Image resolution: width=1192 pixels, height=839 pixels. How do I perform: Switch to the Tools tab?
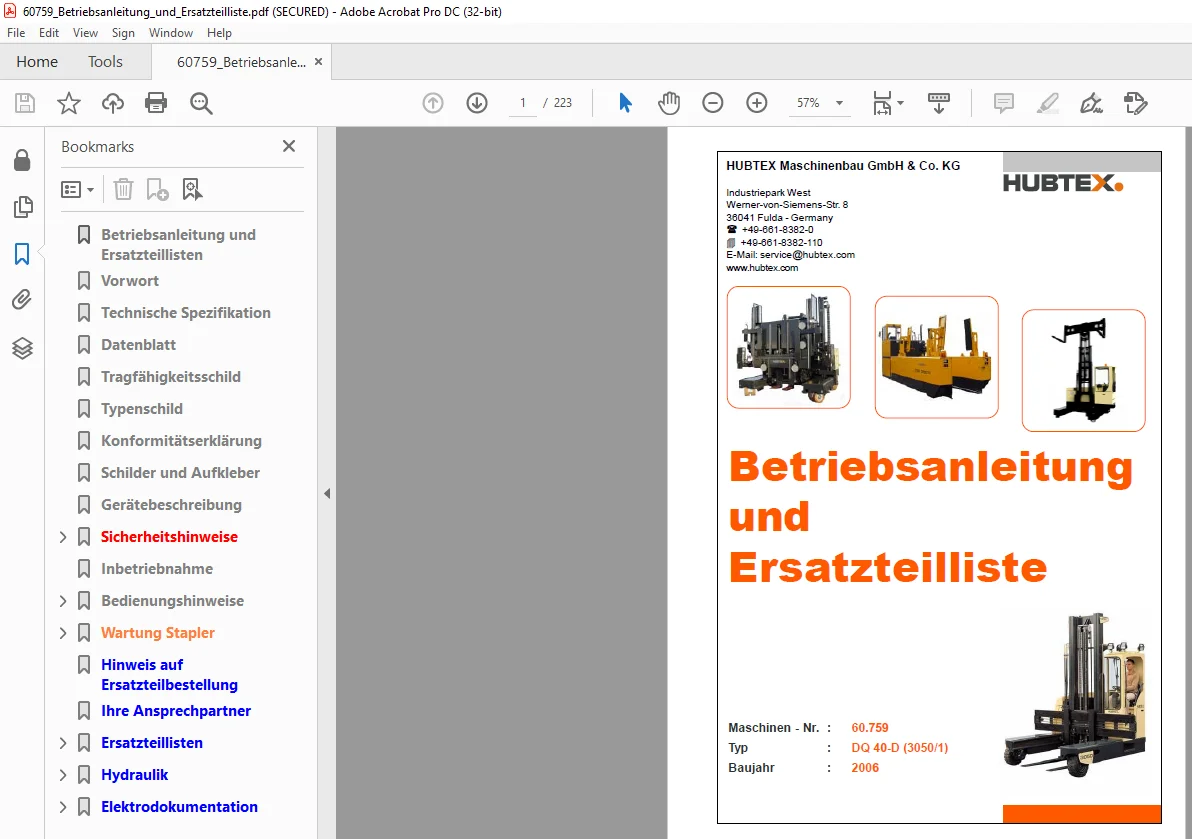point(105,62)
